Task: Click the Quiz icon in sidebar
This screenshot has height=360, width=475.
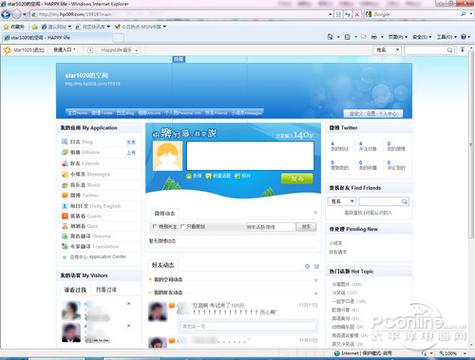Action: coord(65,226)
